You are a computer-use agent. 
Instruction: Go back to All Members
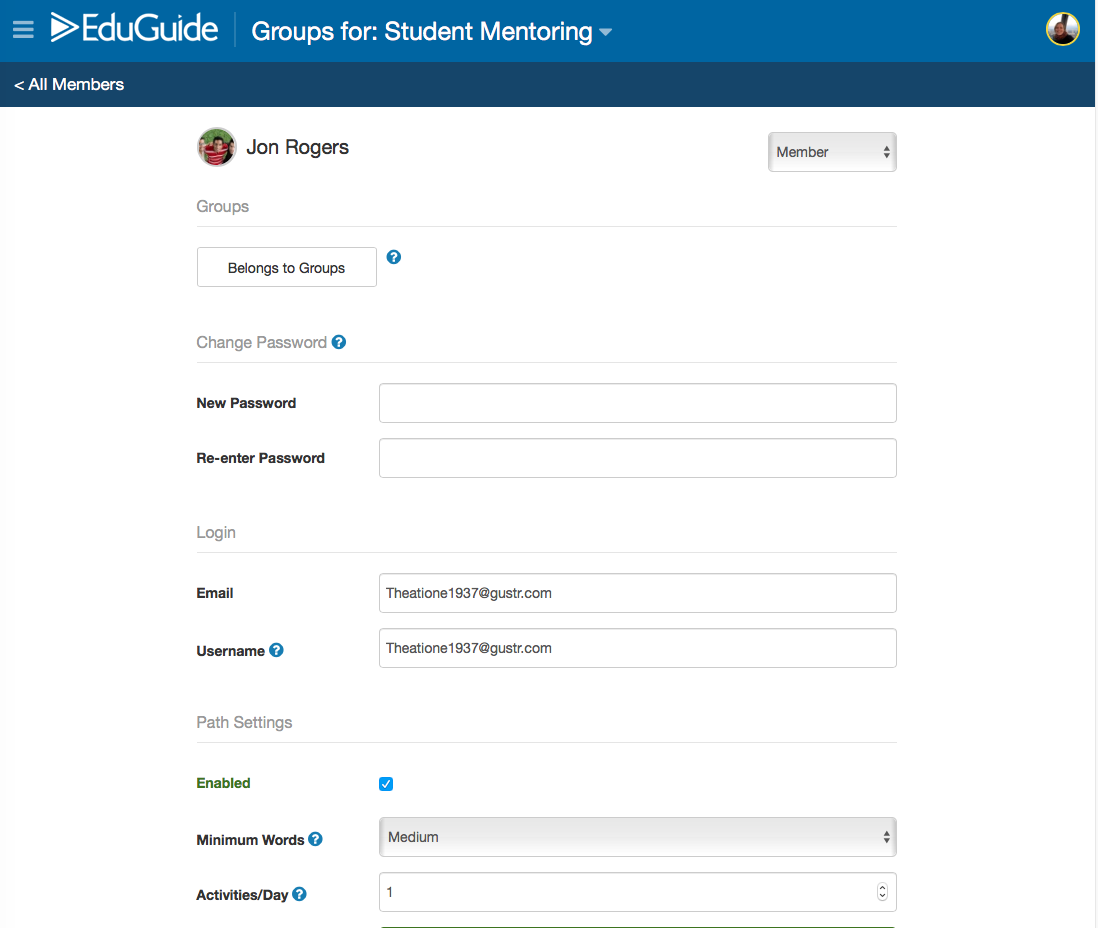(69, 85)
